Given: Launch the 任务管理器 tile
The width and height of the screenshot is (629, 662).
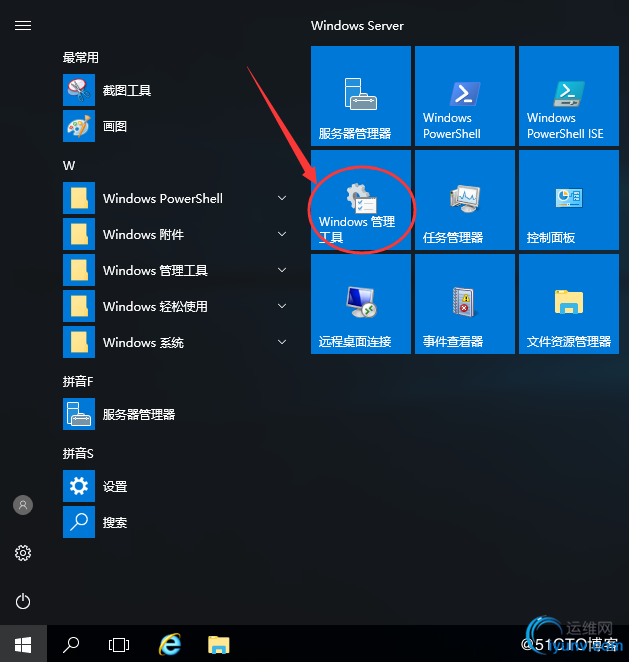Looking at the screenshot, I should [465, 200].
